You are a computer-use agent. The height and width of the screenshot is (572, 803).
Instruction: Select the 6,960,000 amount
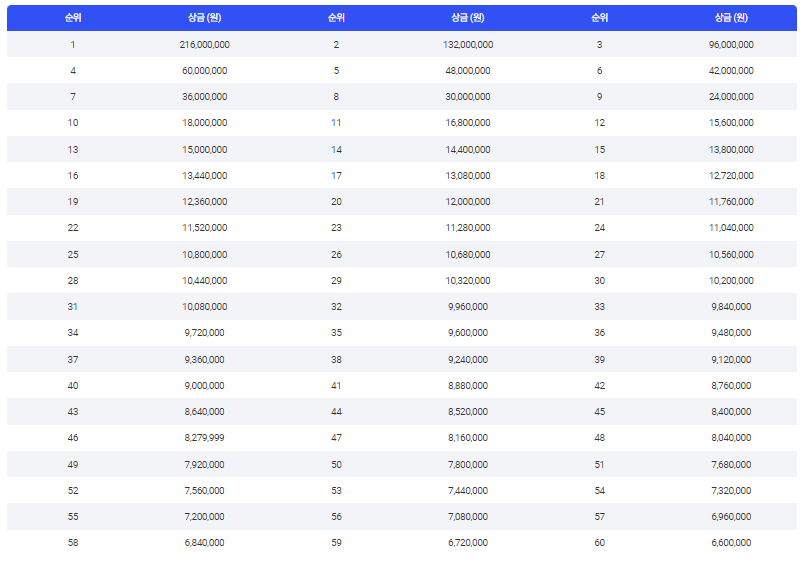click(x=731, y=517)
